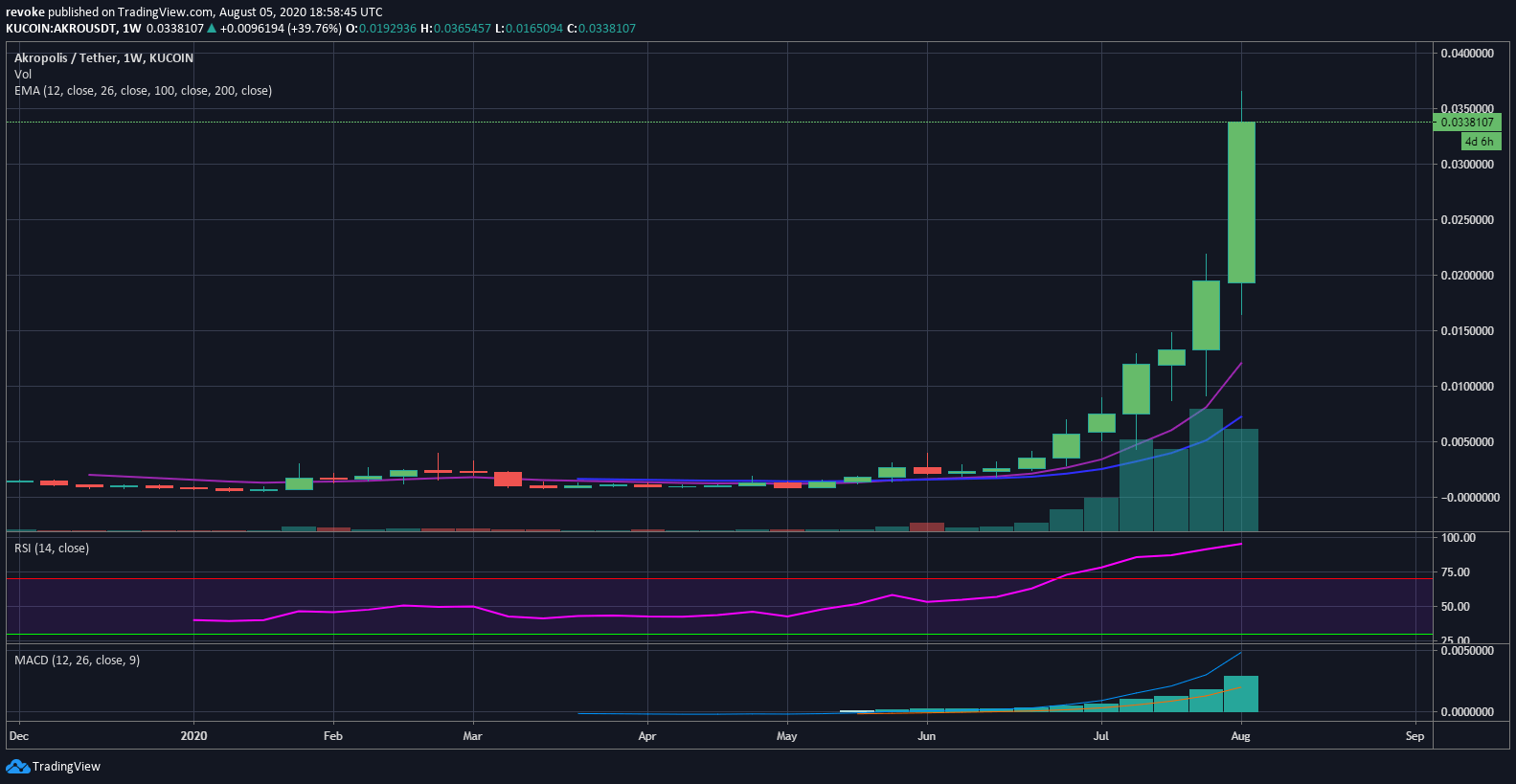Screen dimensions: 1516x784
Task: Select the Mar label on the time axis
Action: (x=472, y=736)
